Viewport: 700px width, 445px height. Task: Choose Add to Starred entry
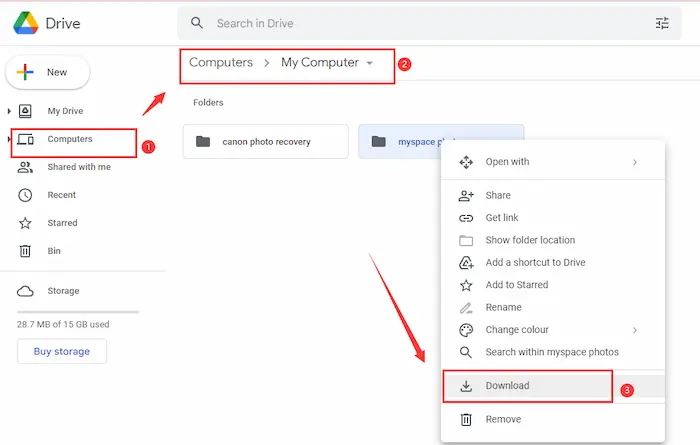pos(553,285)
